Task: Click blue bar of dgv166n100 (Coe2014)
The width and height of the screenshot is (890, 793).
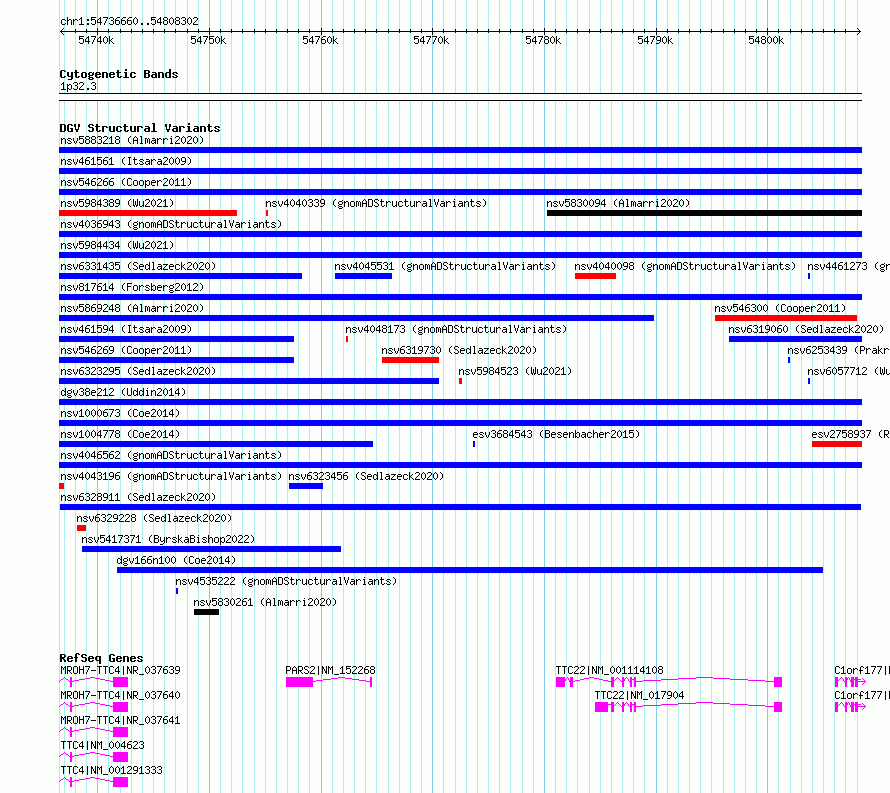Action: pyautogui.click(x=470, y=570)
